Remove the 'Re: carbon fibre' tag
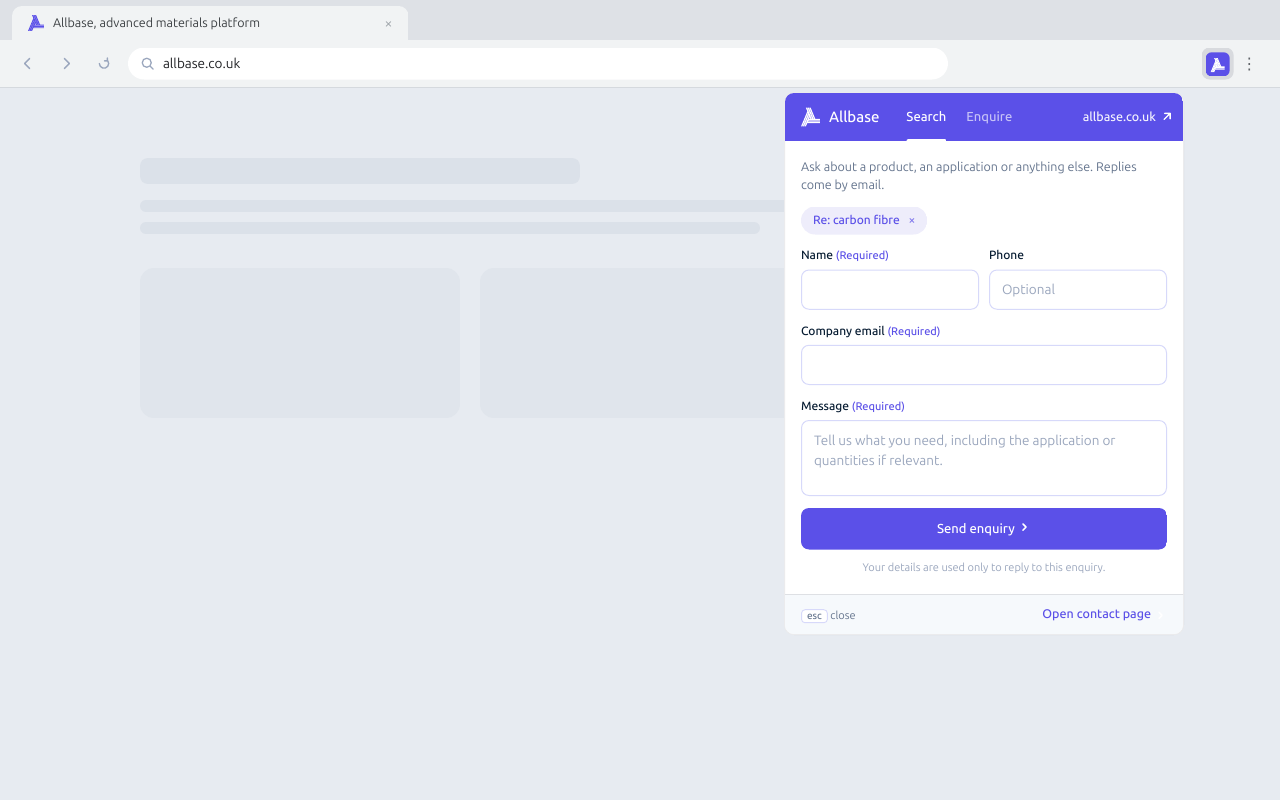Image resolution: width=1280 pixels, height=800 pixels. pos(911,220)
